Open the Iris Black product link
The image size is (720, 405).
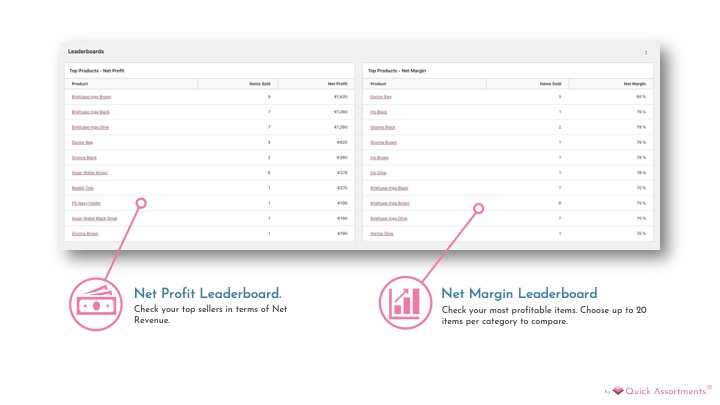click(378, 112)
